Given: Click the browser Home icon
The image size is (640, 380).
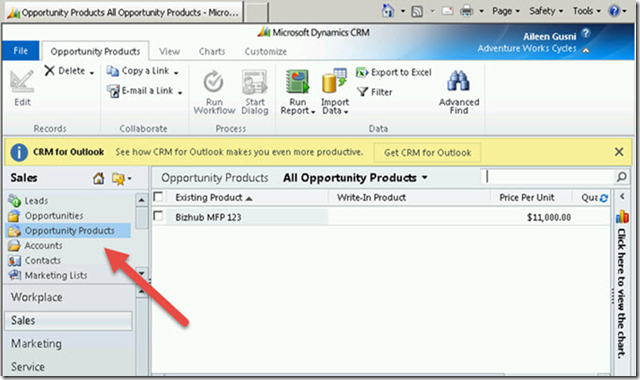Looking at the screenshot, I should [388, 11].
